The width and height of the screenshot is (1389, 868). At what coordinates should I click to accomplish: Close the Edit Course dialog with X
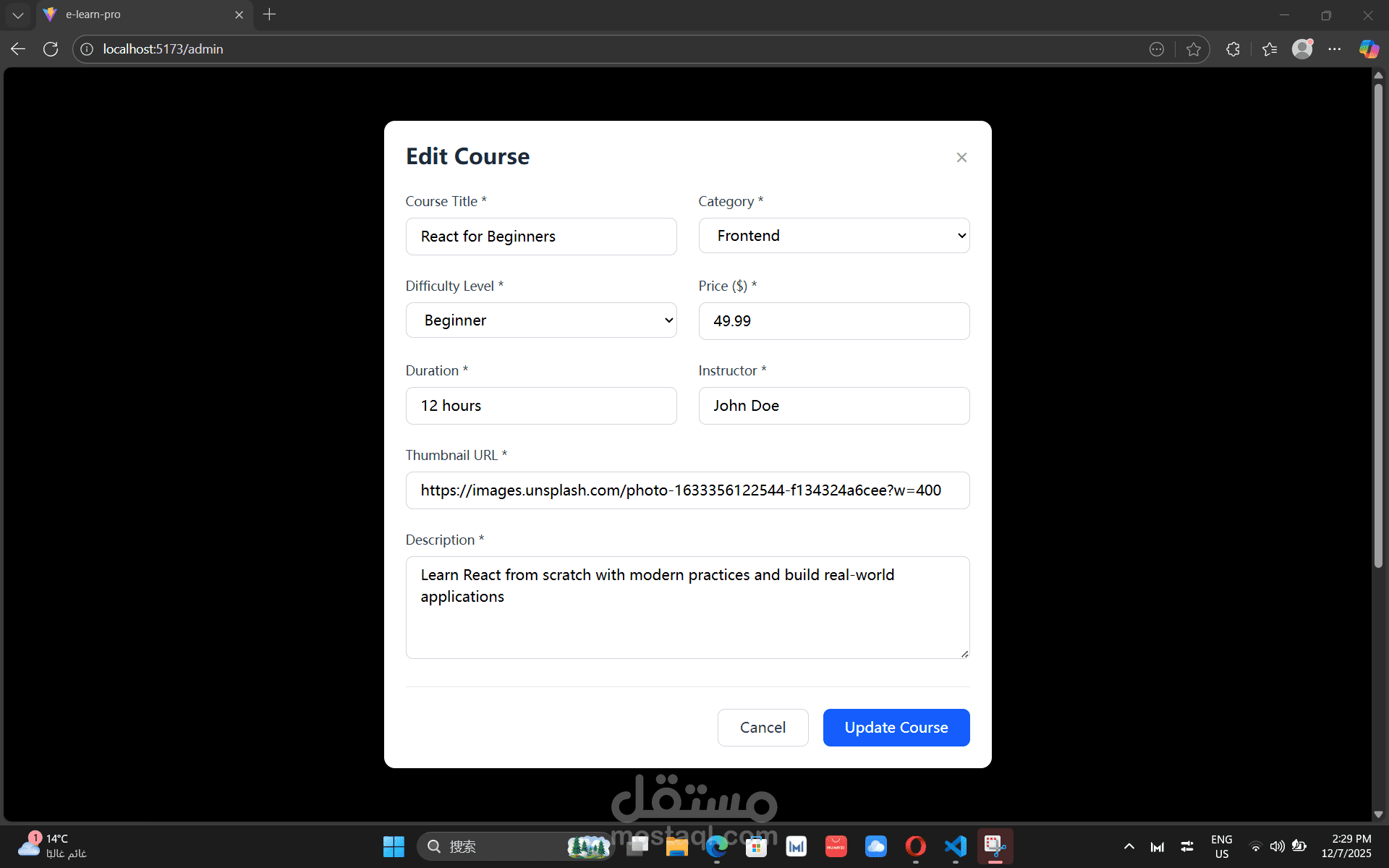(961, 158)
